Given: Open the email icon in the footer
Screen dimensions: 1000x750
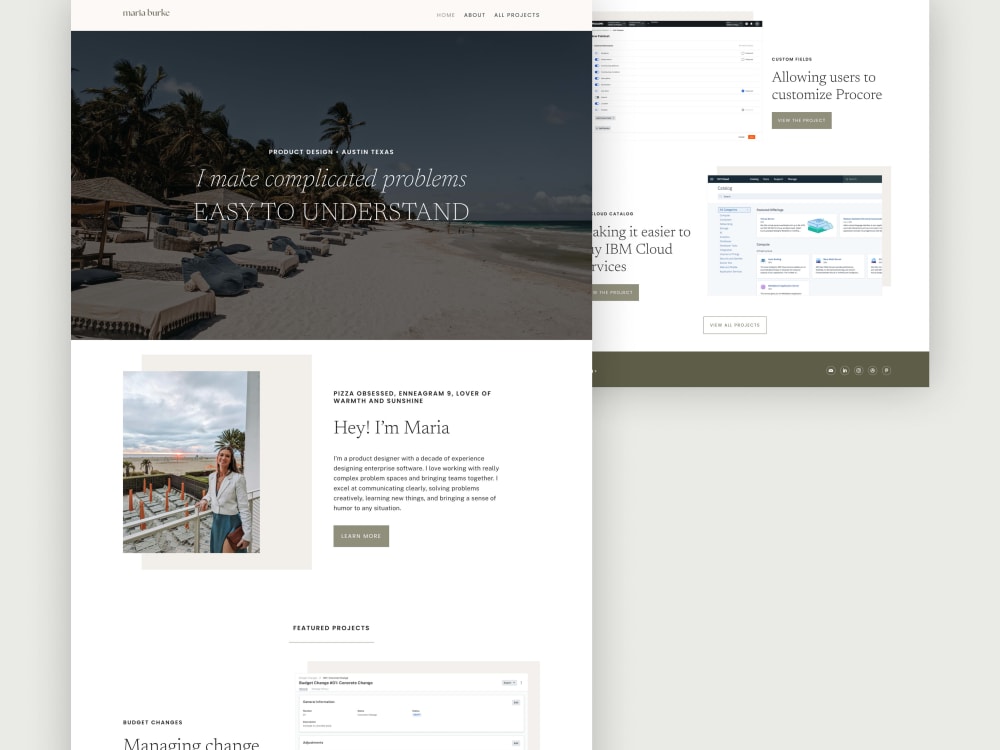Looking at the screenshot, I should tap(830, 370).
